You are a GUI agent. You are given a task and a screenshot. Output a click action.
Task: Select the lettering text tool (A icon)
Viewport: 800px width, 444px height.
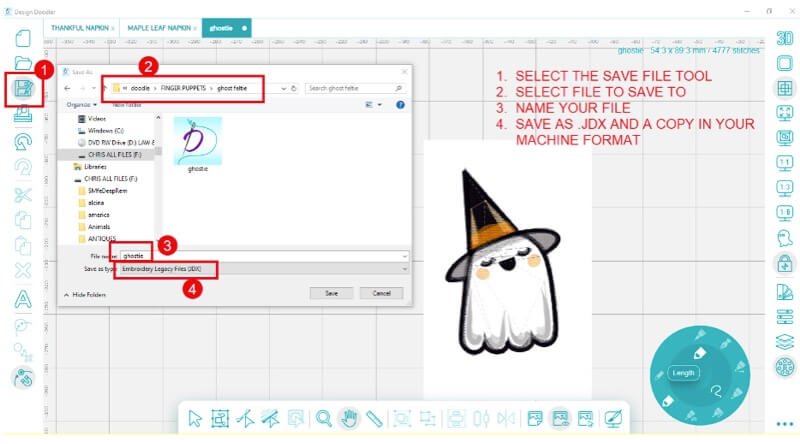coord(23,299)
